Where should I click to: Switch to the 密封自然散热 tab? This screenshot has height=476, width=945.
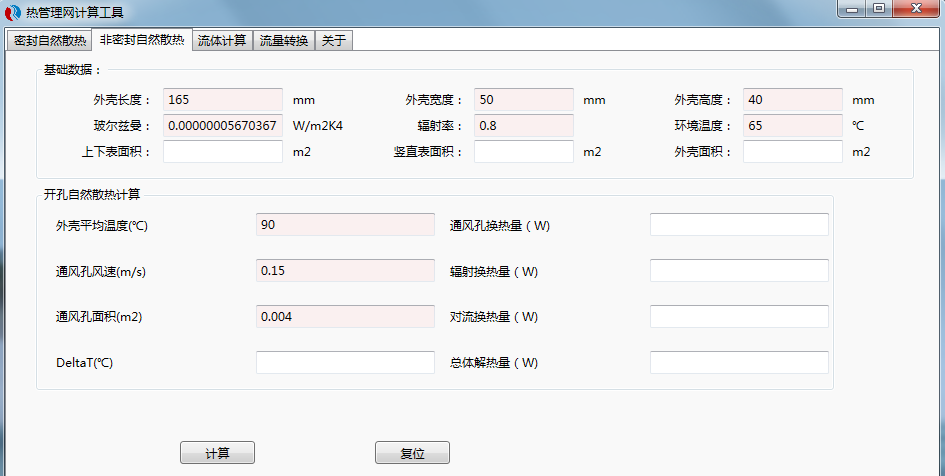[49, 40]
